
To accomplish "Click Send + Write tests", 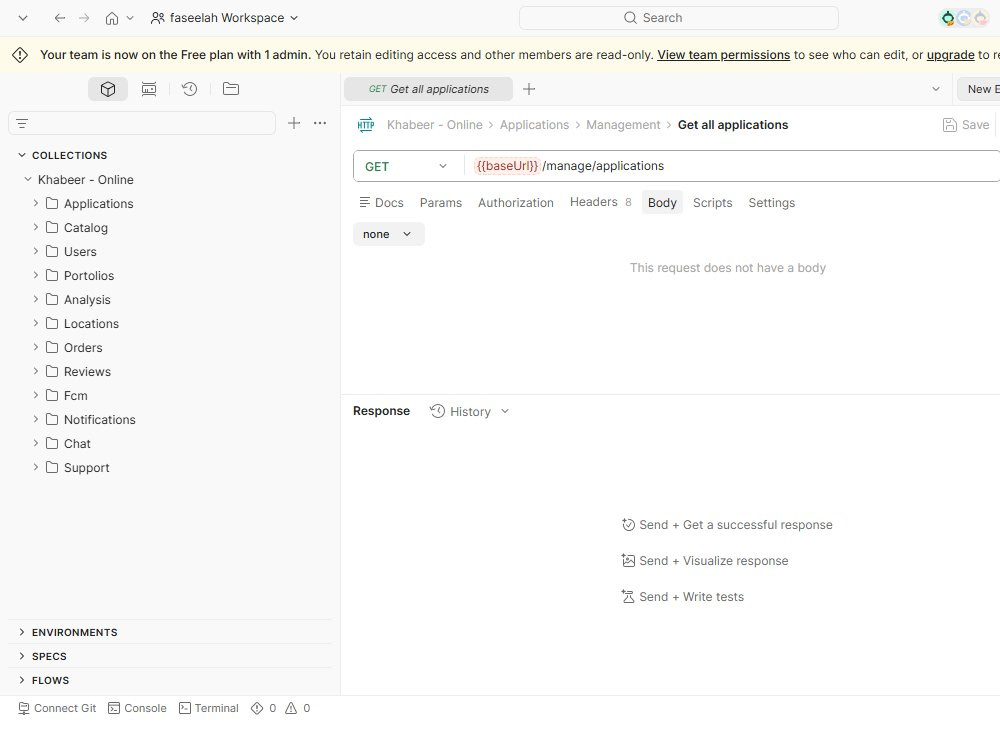I will coord(682,597).
